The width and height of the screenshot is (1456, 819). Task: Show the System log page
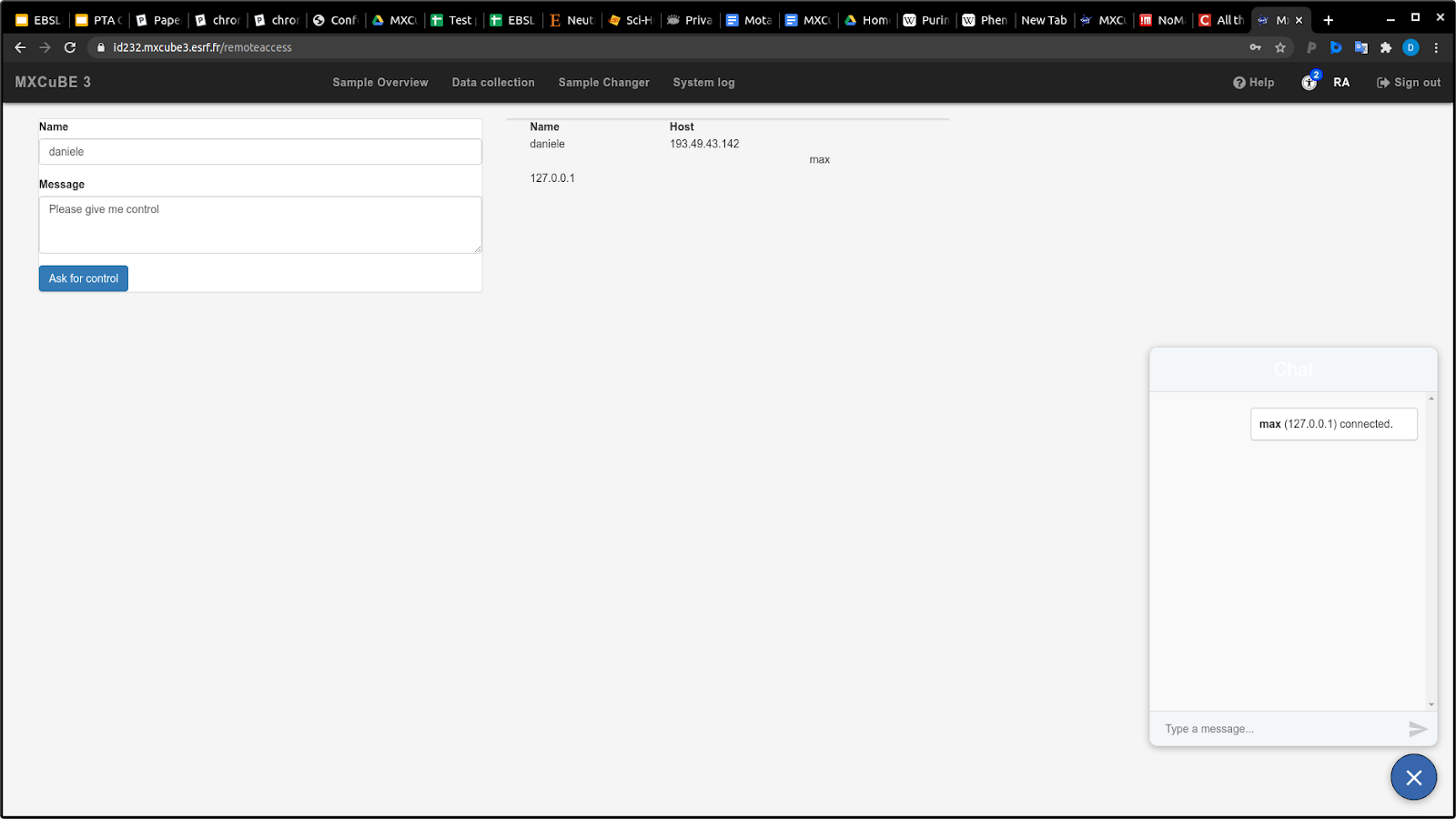[704, 82]
